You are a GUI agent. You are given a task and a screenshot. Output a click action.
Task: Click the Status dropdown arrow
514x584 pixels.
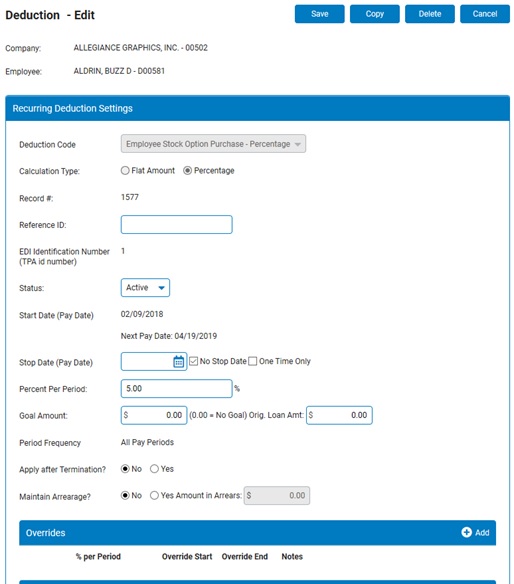pos(162,288)
